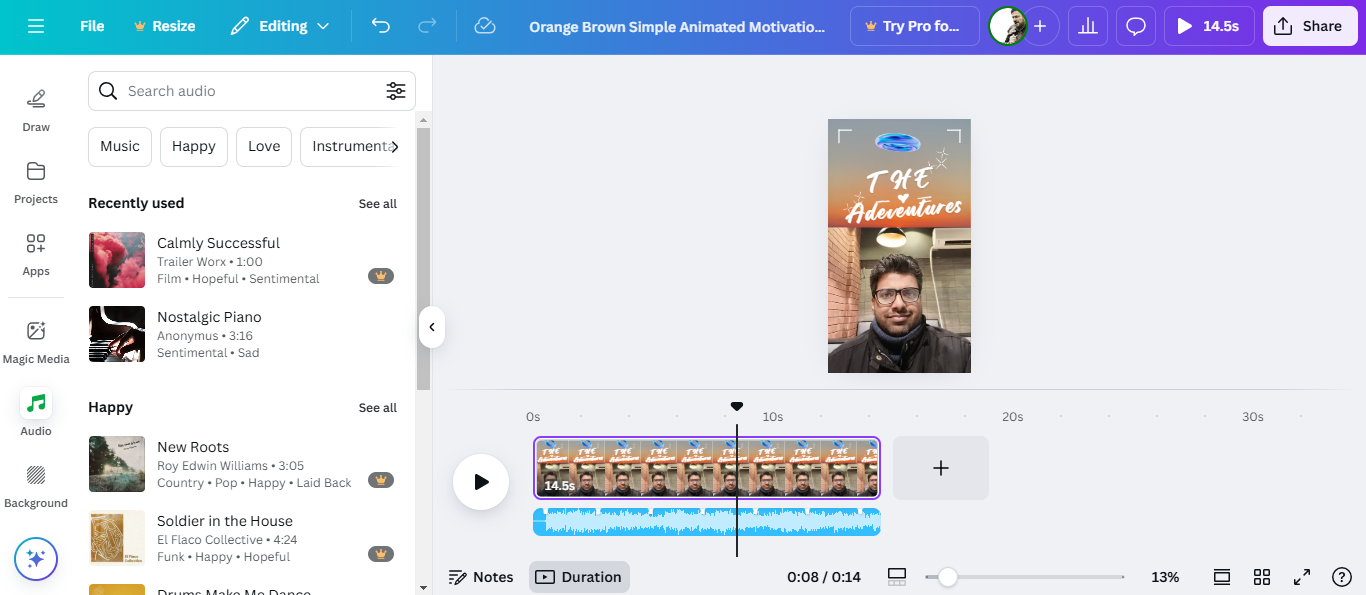
Task: Click the Pro crown on New Roots
Action: pyautogui.click(x=381, y=480)
